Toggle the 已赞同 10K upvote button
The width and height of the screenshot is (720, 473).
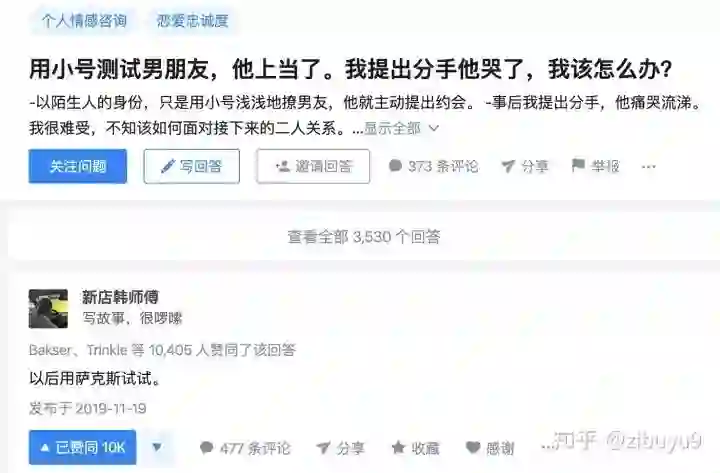click(82, 447)
